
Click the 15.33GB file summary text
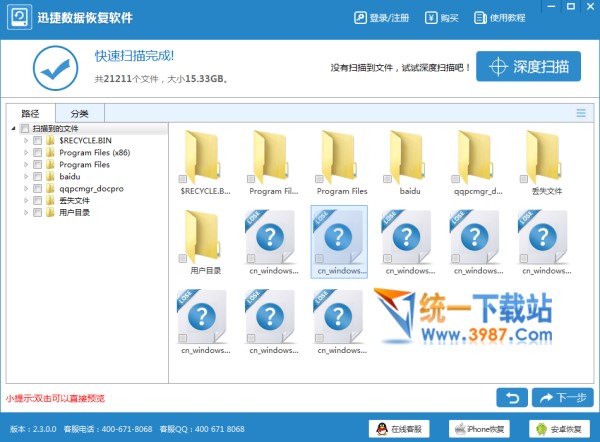pos(161,79)
